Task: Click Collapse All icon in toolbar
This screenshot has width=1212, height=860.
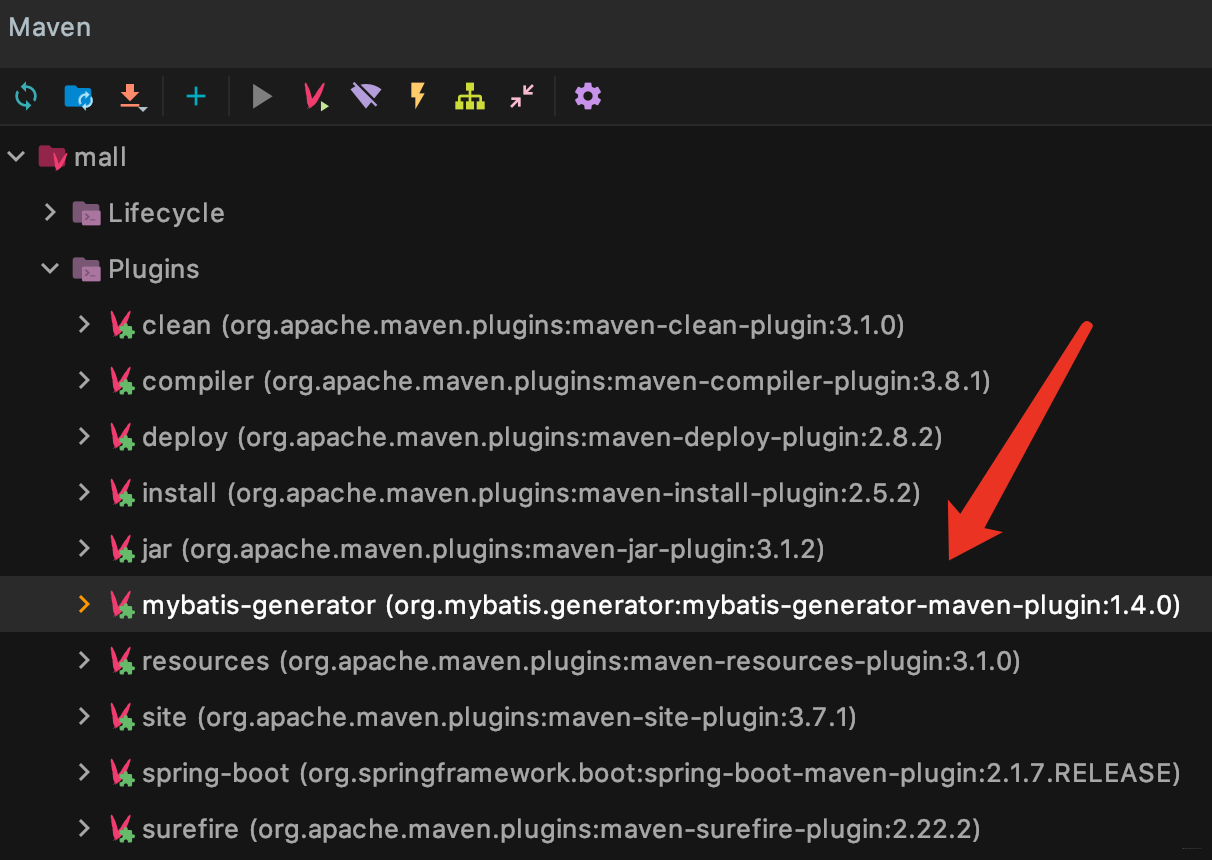Action: coord(522,96)
